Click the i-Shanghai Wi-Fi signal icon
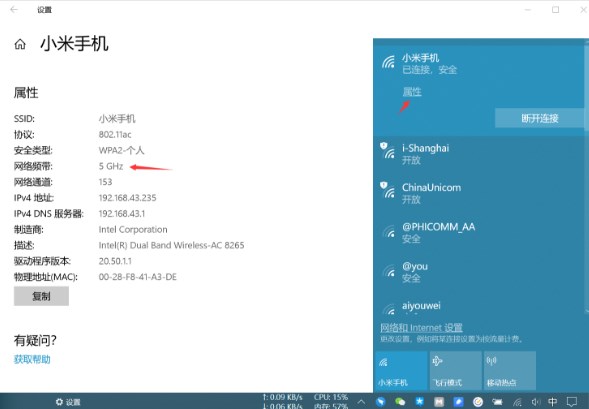 pyautogui.click(x=387, y=151)
